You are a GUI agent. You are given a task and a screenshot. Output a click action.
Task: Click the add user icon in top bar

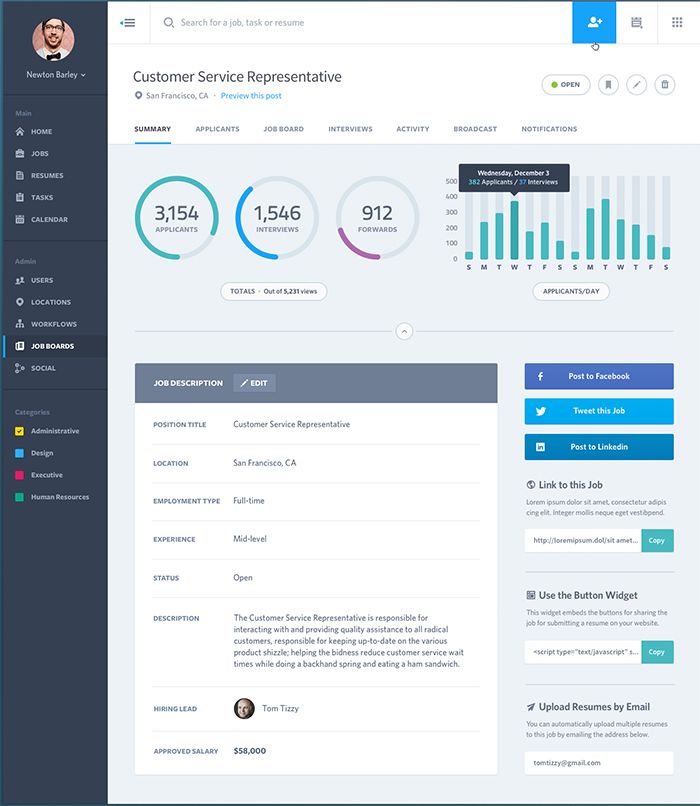pyautogui.click(x=594, y=22)
